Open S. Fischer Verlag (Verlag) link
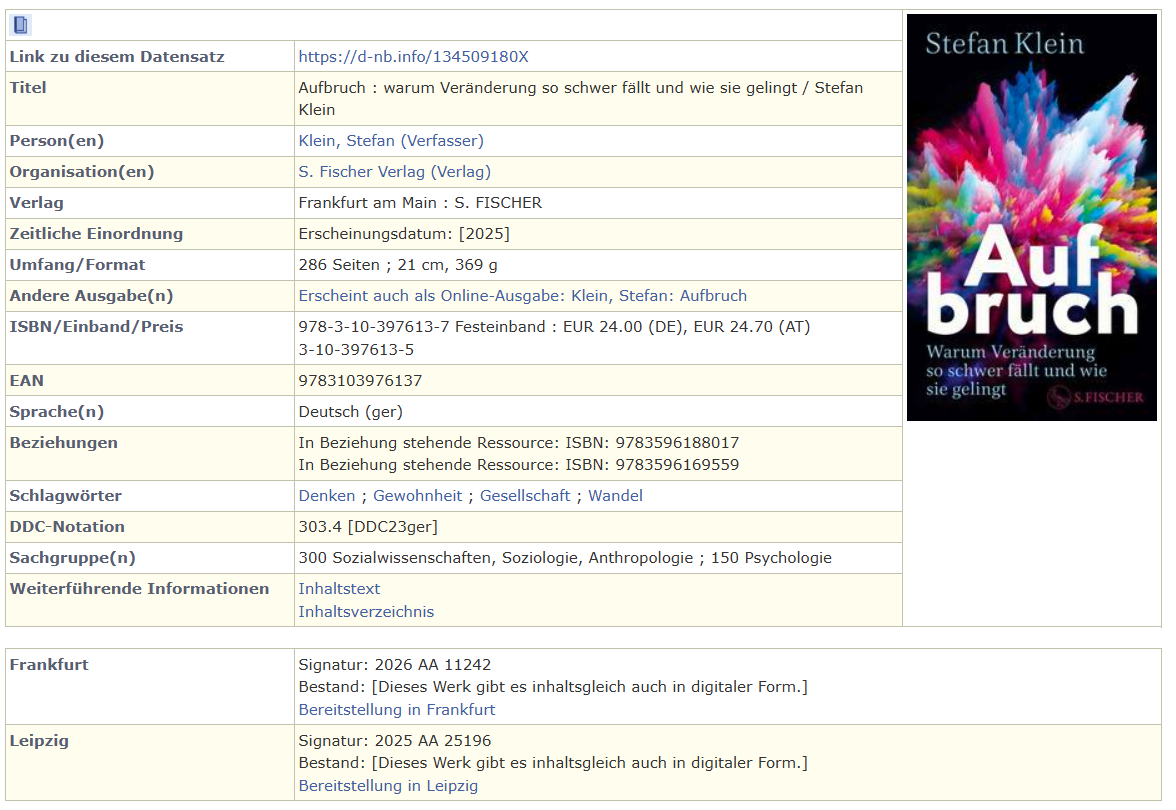Viewport: 1176px width, 810px height. click(x=394, y=172)
